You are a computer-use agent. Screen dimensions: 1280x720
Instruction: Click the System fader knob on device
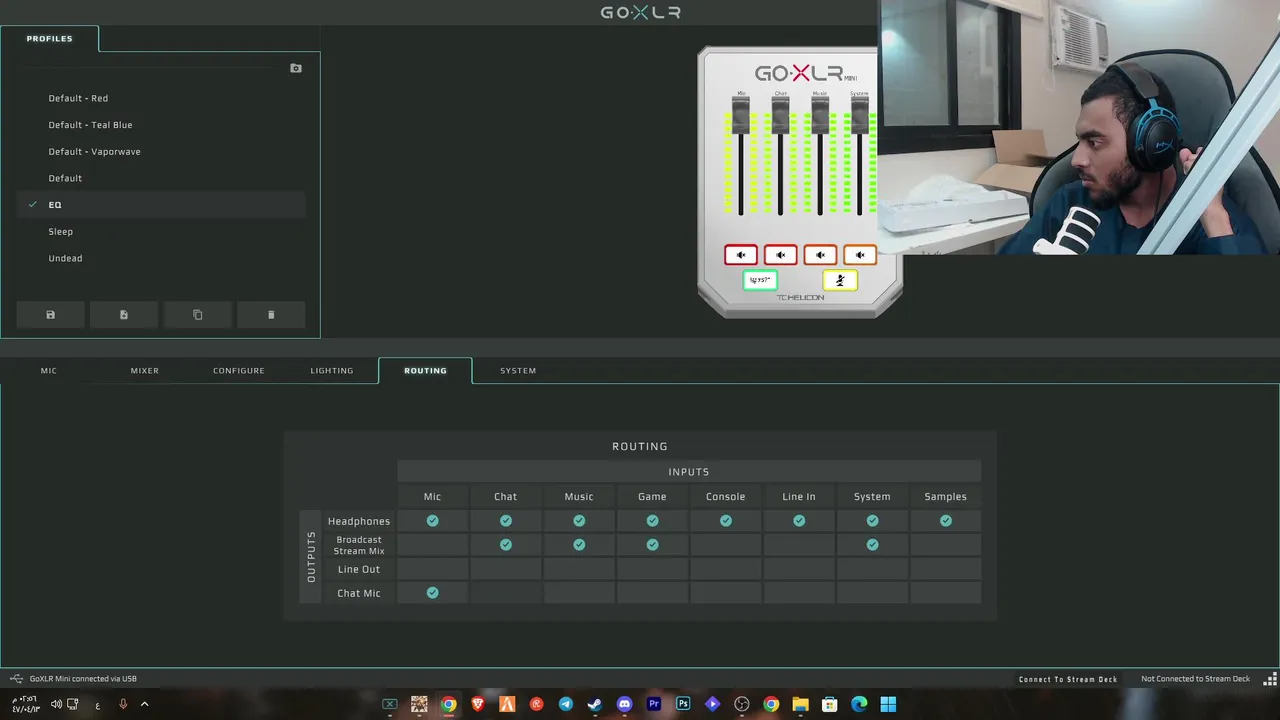[x=859, y=115]
